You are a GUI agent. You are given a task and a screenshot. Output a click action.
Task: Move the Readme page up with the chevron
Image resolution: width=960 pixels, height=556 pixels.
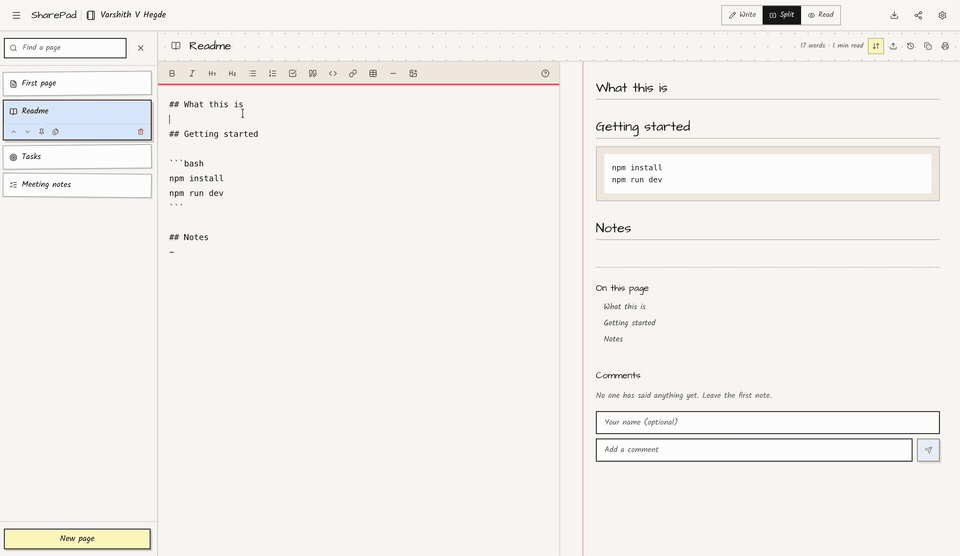point(13,132)
